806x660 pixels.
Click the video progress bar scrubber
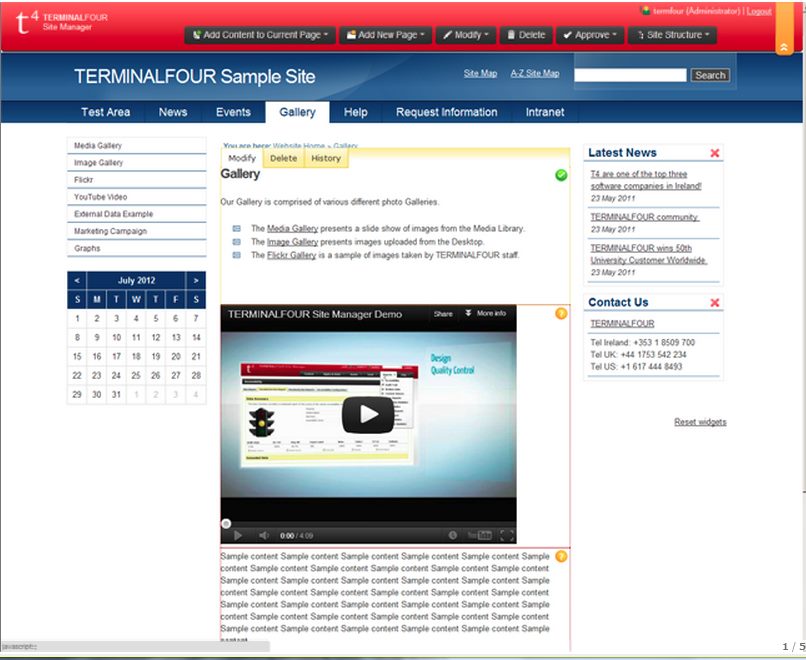(226, 523)
